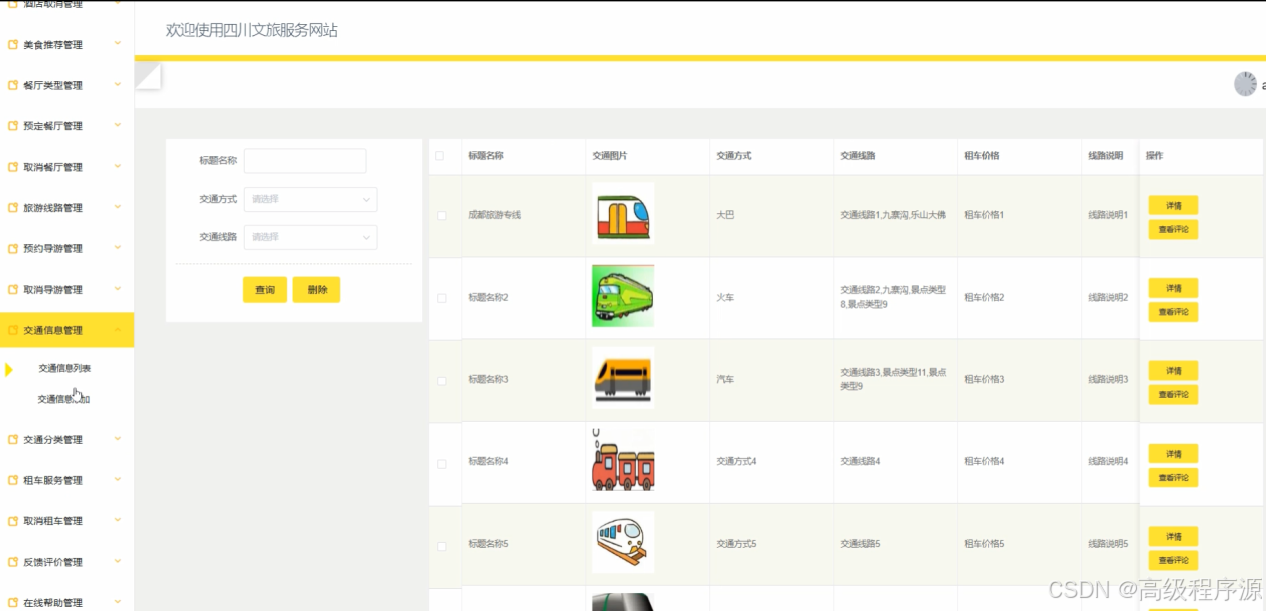Click the folder icon beside 旅游线路管理
Screen dimensions: 1266x611
(13, 208)
